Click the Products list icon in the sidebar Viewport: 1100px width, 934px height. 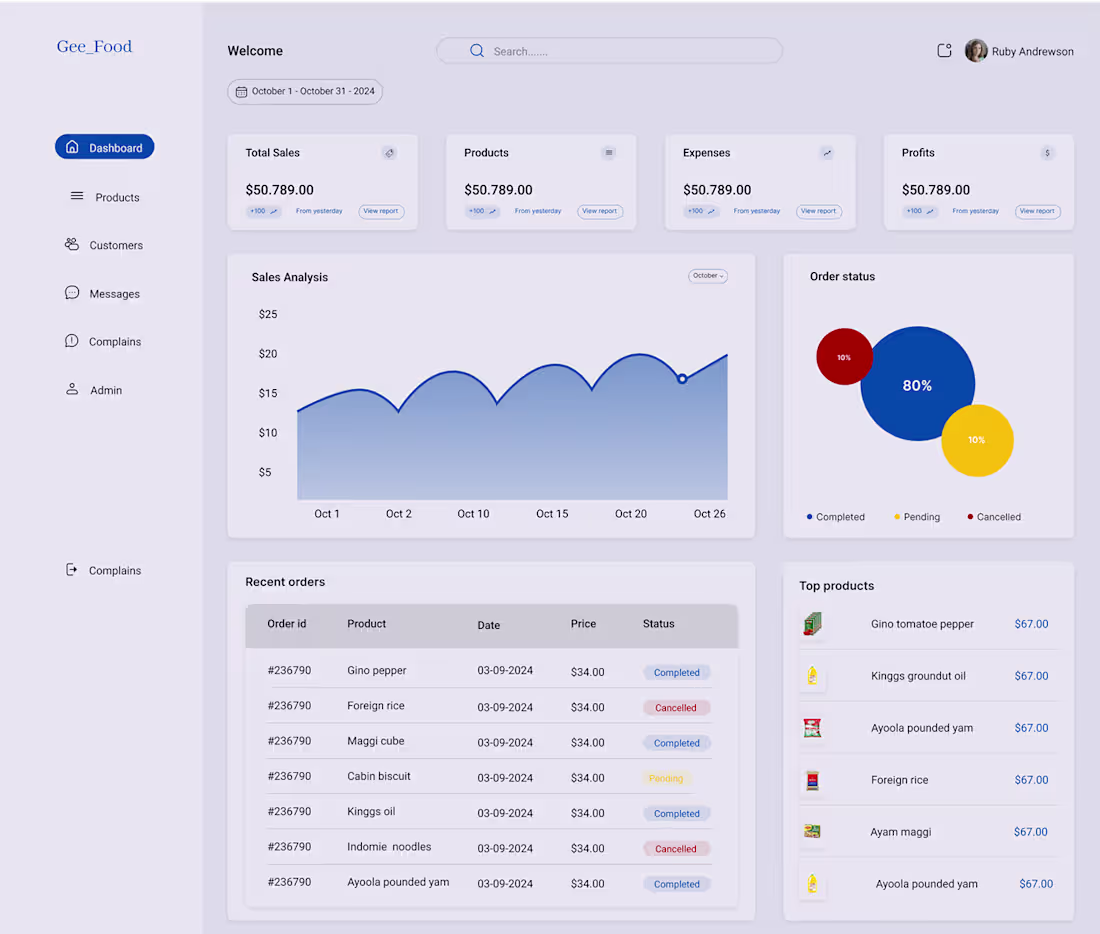77,196
